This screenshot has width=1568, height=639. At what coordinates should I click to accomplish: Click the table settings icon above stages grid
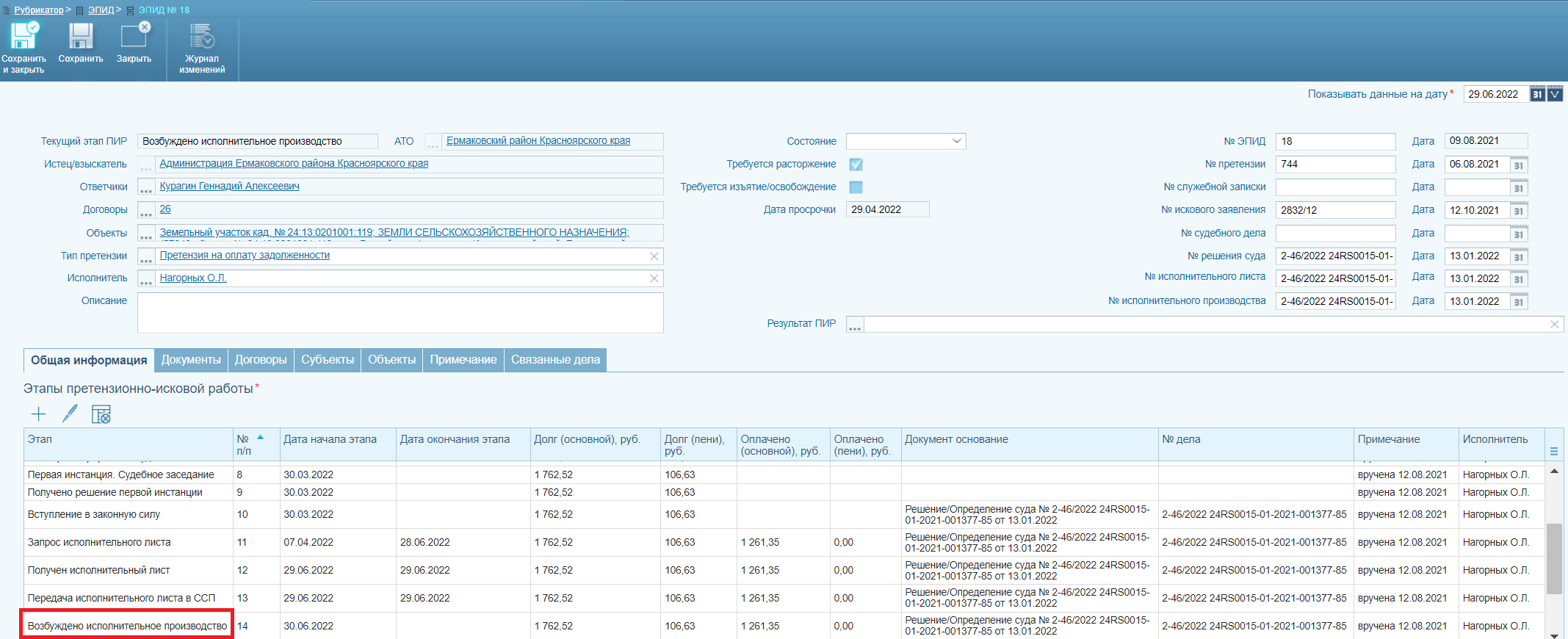click(101, 414)
